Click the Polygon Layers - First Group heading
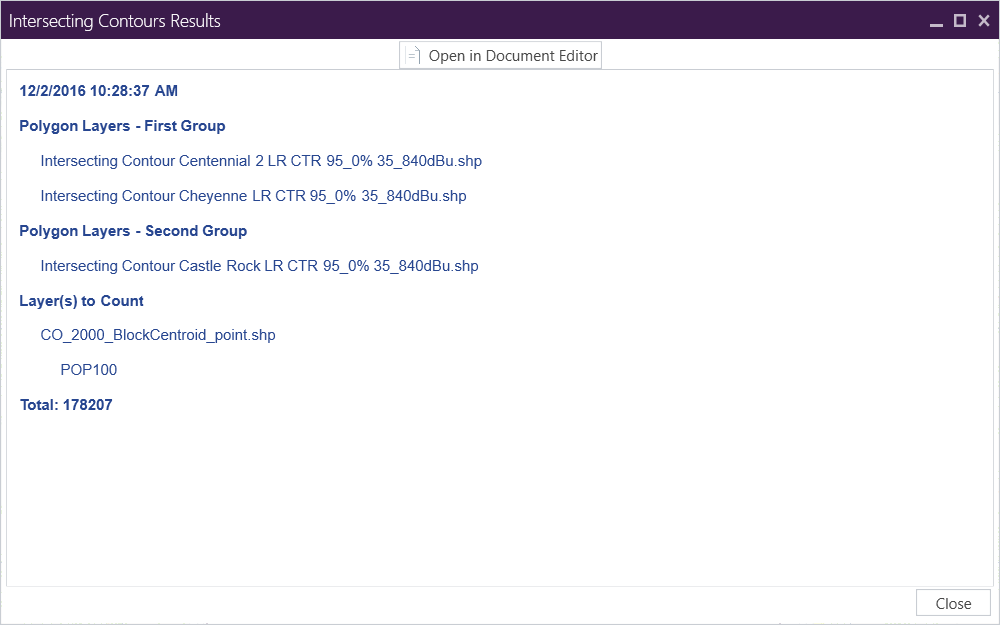Image resolution: width=1000 pixels, height=625 pixels. 122,126
